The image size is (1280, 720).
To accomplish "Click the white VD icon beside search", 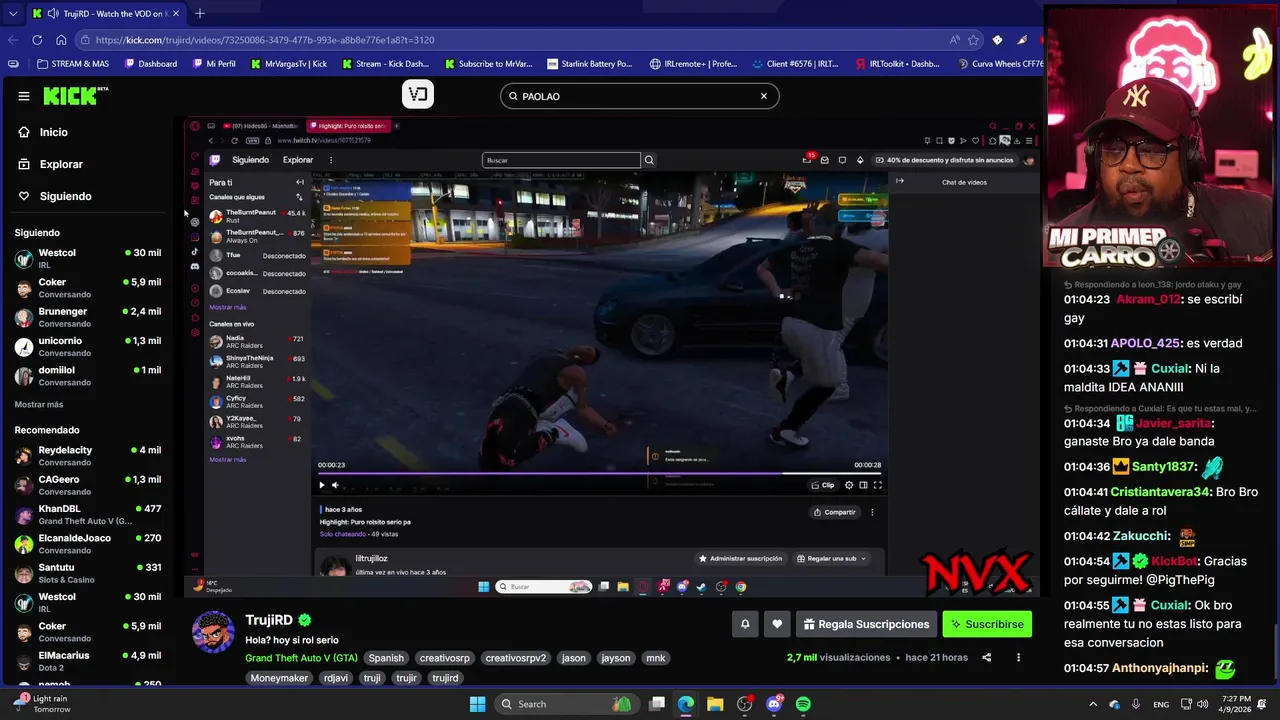I will coord(418,95).
